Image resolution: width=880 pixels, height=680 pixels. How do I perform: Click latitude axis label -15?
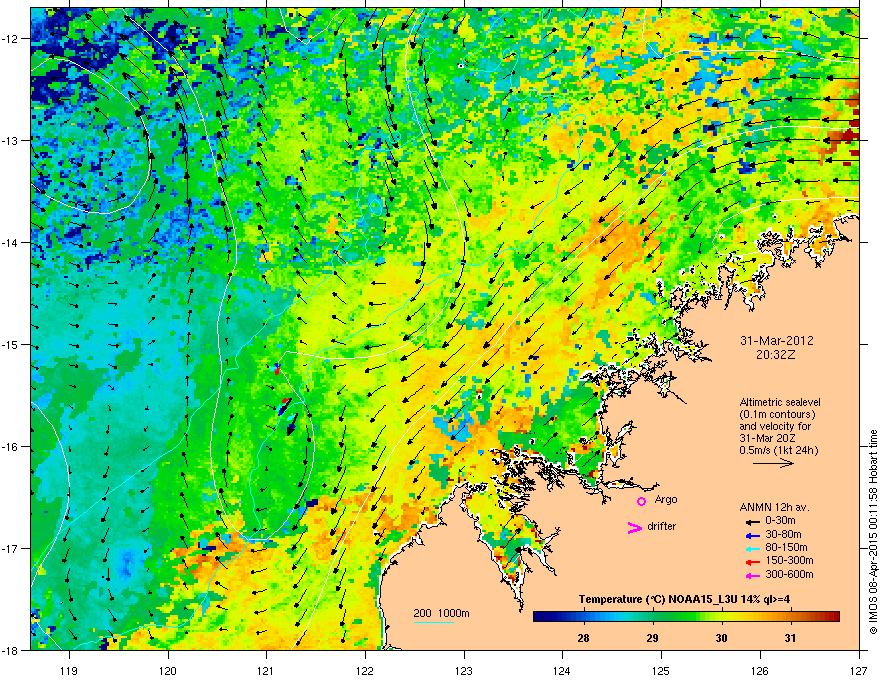11,344
